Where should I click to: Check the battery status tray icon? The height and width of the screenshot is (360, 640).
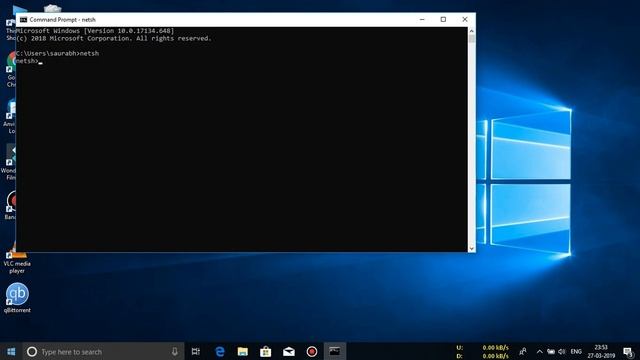coord(551,351)
